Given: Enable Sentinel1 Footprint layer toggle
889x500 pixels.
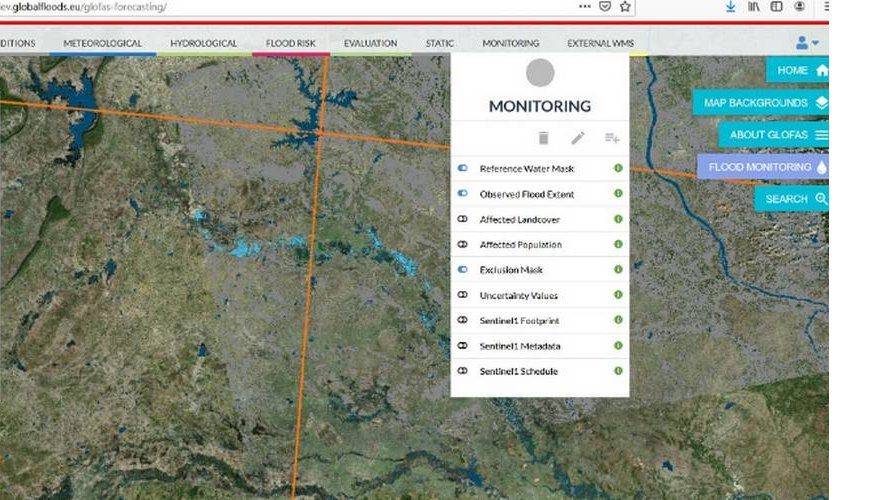Looking at the screenshot, I should (463, 320).
